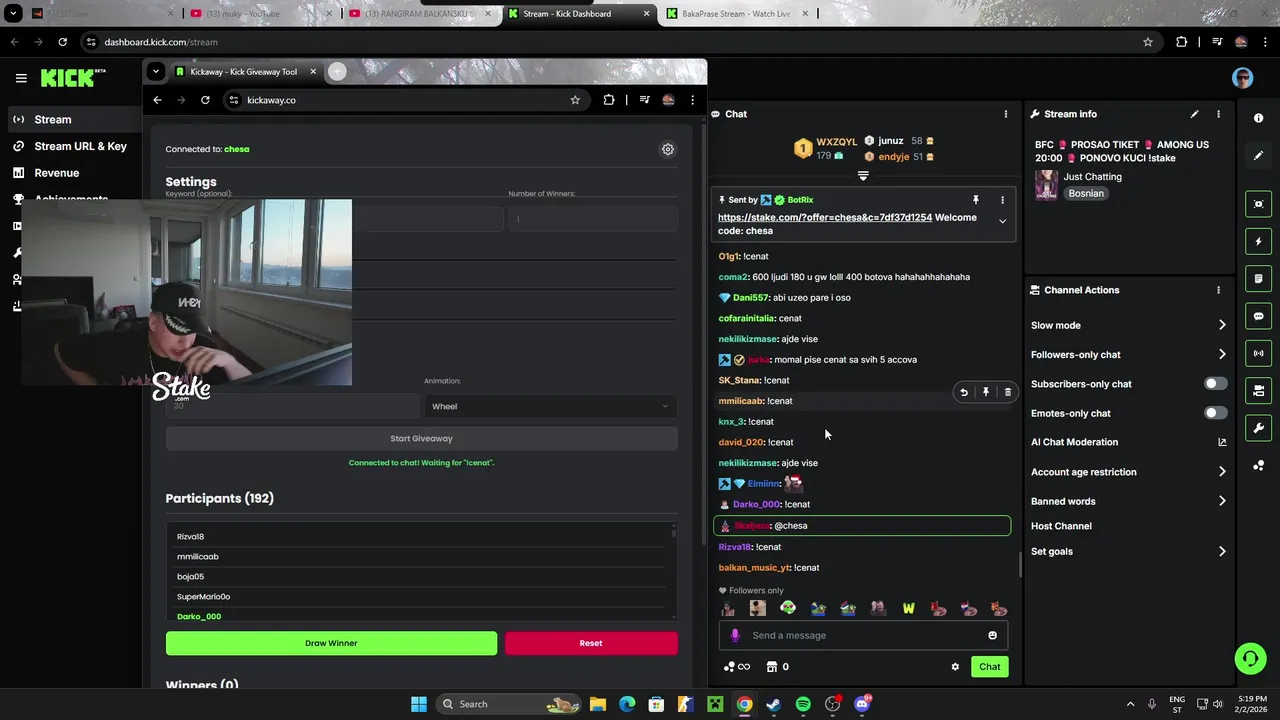Open Kickaway settings gear icon
Viewport: 1280px width, 720px height.
click(x=668, y=149)
